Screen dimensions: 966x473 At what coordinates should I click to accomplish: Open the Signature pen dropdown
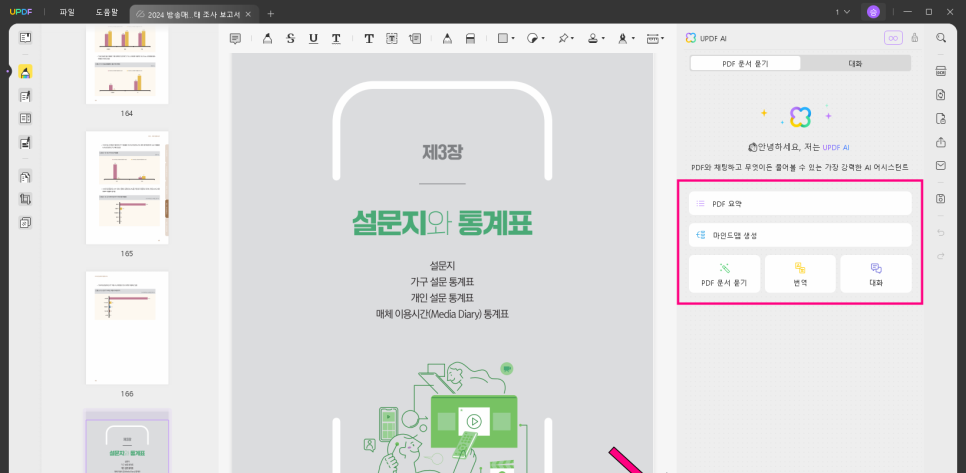pos(625,39)
